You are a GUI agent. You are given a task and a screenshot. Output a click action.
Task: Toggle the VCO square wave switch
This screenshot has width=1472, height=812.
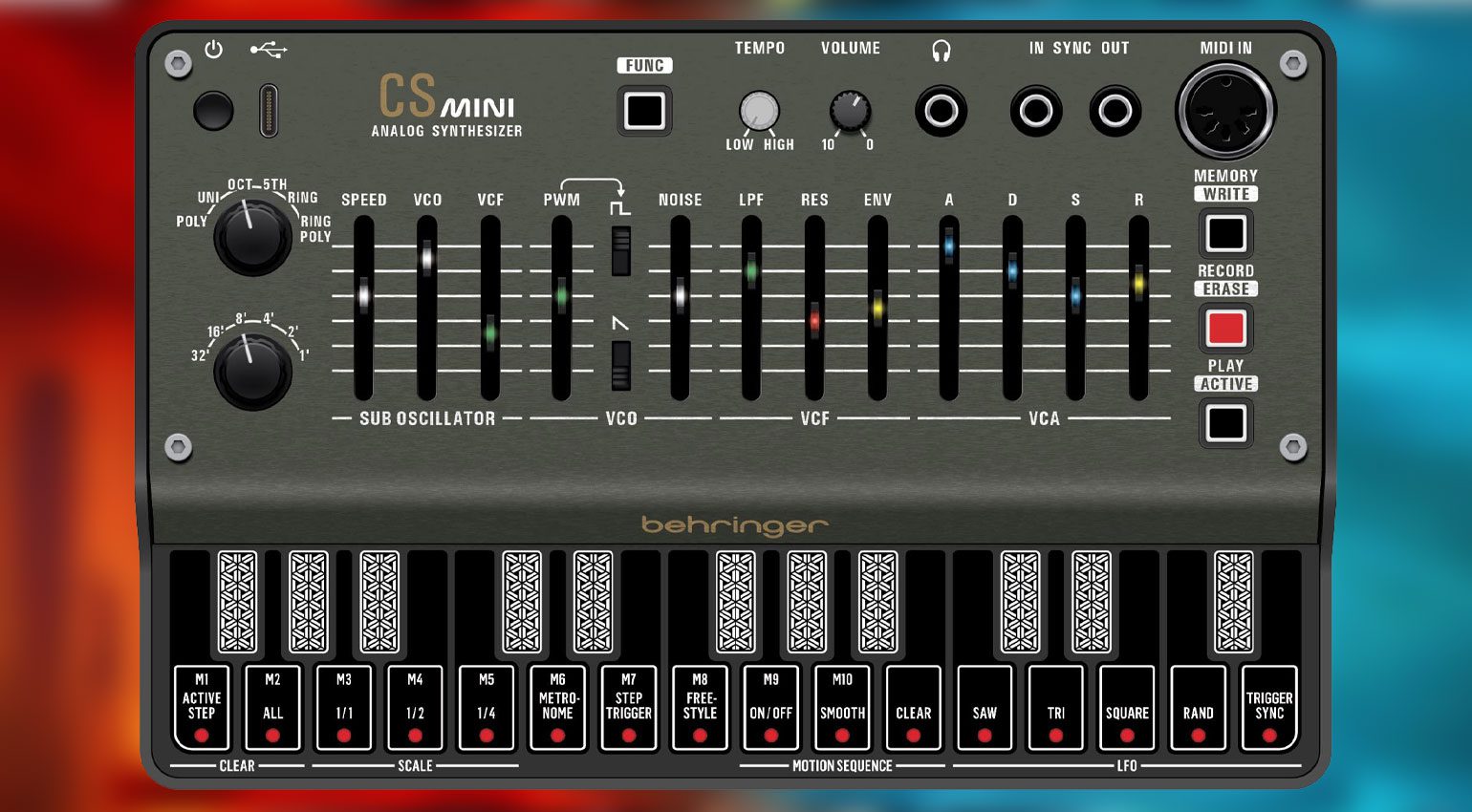click(621, 251)
